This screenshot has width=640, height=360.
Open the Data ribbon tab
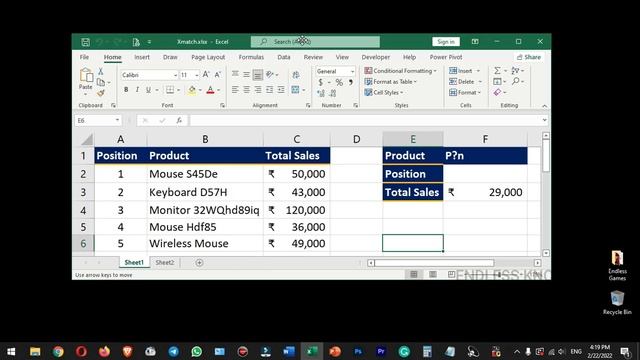coord(284,57)
